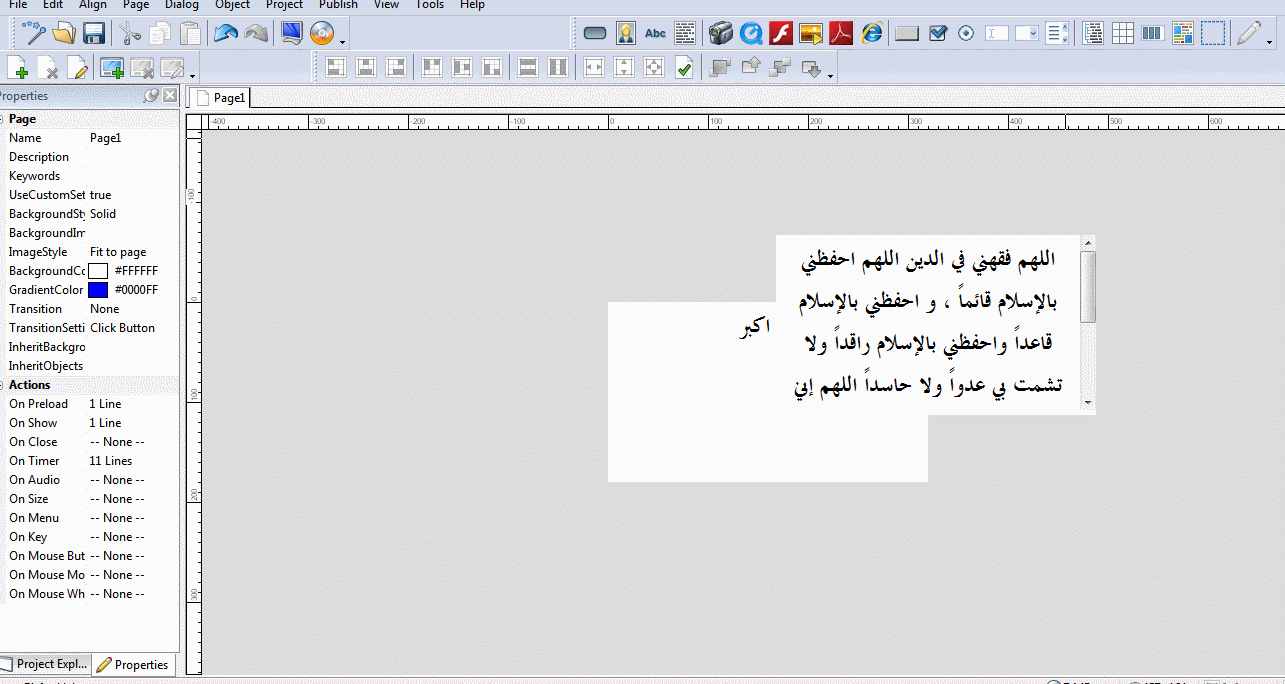Add a Label object with the Abc icon
The width and height of the screenshot is (1285, 684).
(655, 33)
